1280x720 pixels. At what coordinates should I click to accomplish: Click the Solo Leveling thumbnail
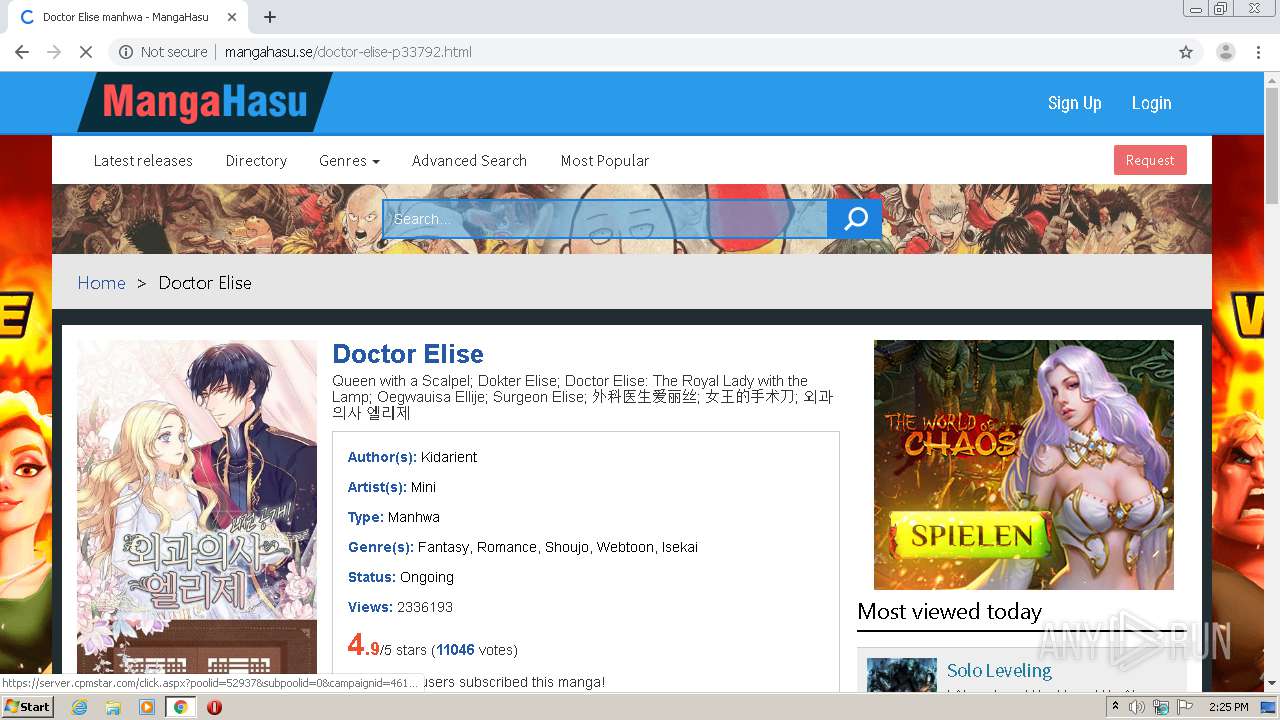click(902, 675)
